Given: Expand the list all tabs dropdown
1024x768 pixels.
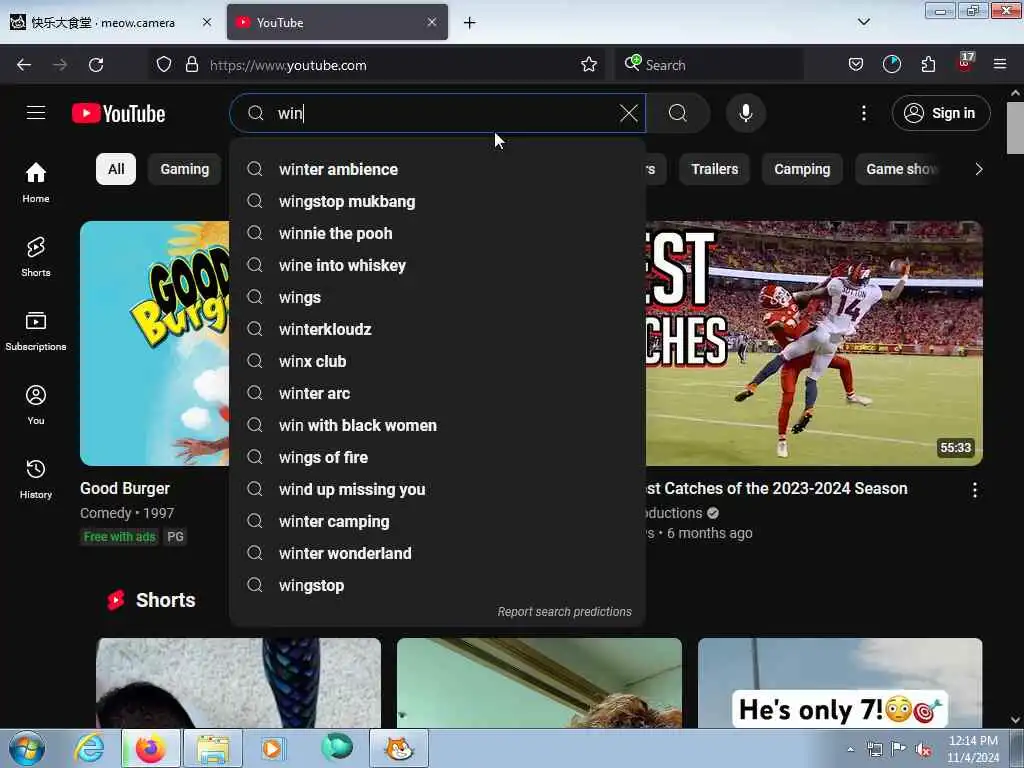Looking at the screenshot, I should 863,22.
